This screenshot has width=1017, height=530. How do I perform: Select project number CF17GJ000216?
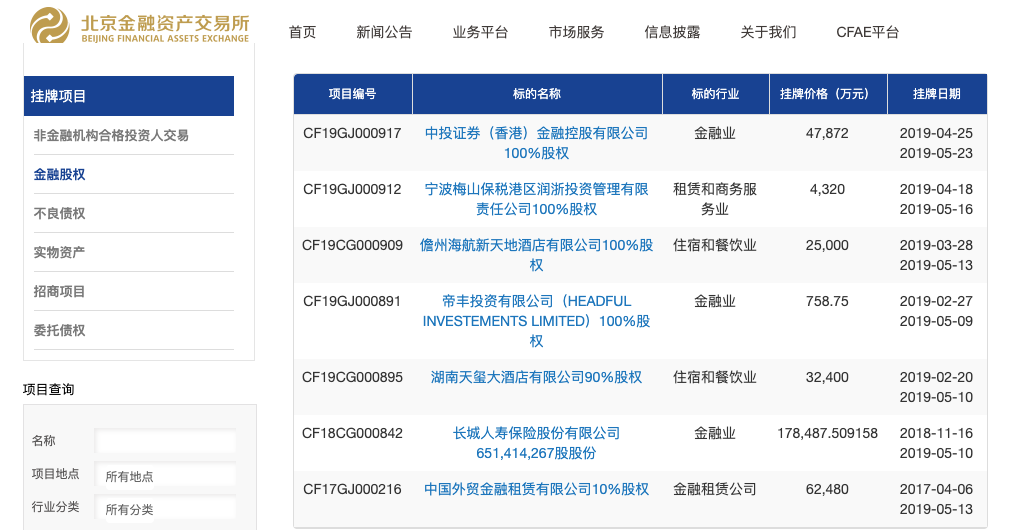point(352,489)
